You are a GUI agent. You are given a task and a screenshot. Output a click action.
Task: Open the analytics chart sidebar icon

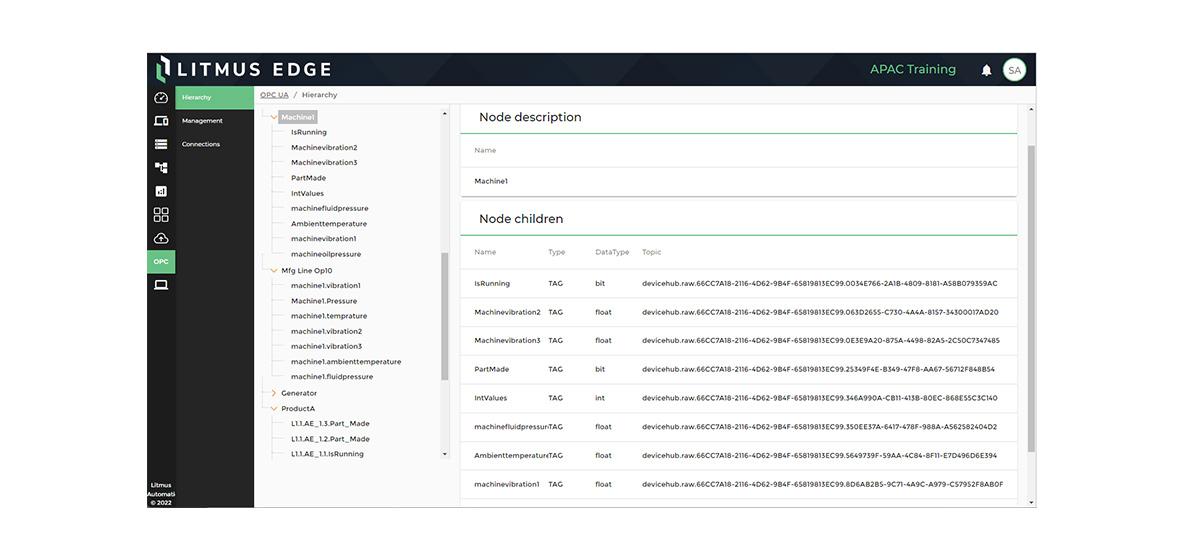[161, 191]
